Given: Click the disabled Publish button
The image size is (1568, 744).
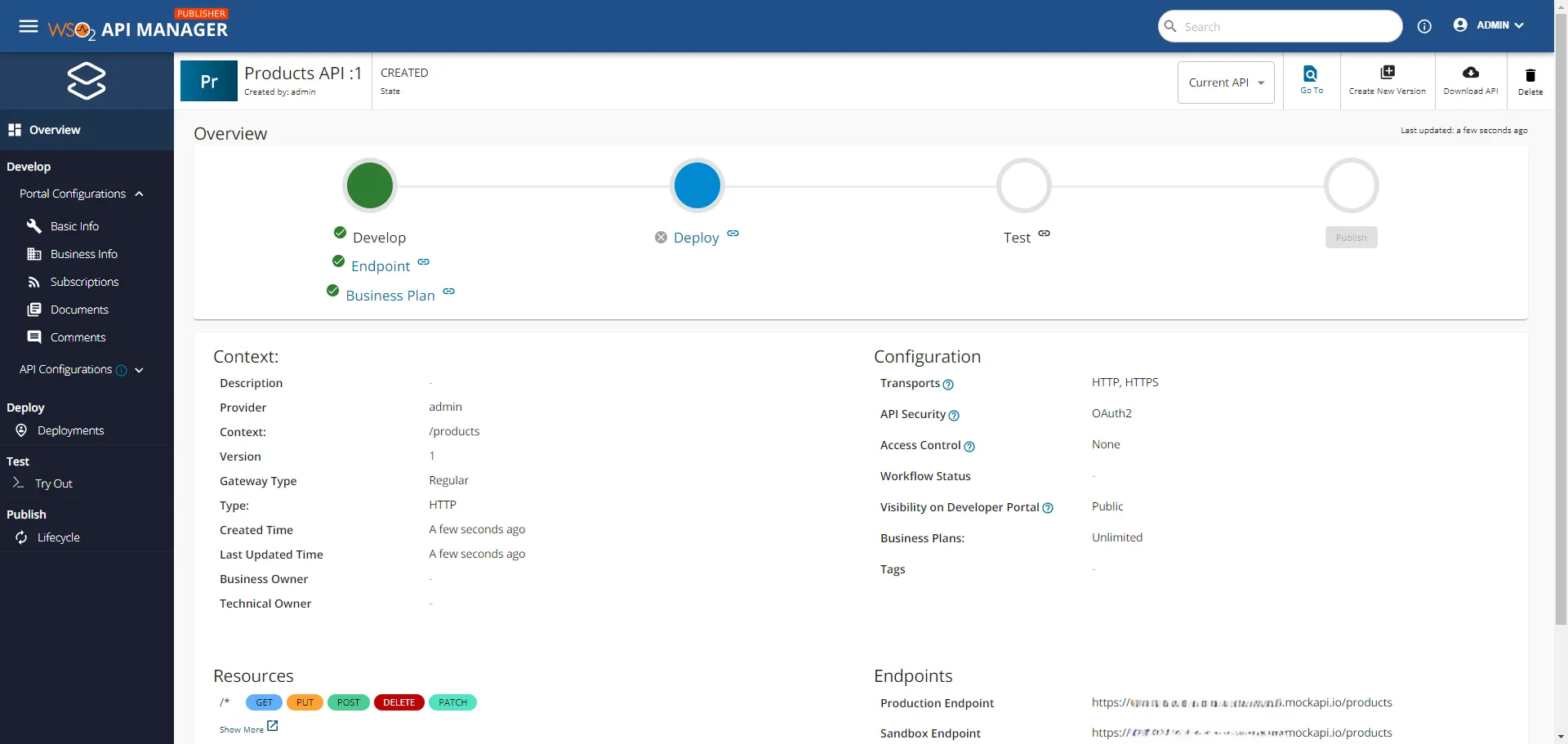Looking at the screenshot, I should 1351,238.
